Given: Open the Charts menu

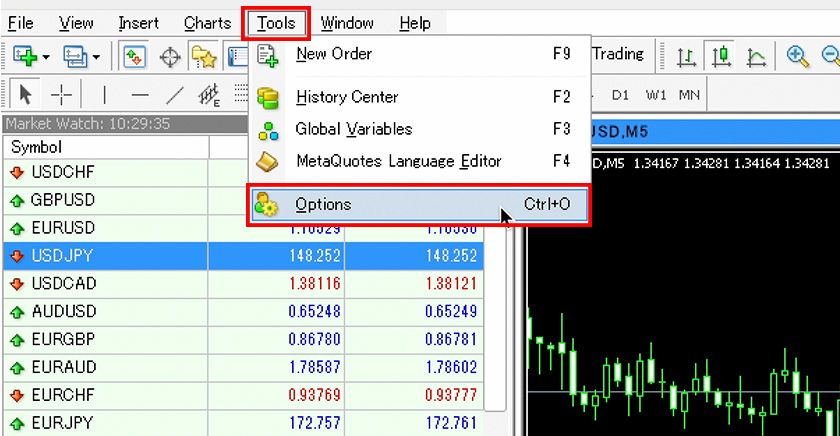Looking at the screenshot, I should point(207,23).
